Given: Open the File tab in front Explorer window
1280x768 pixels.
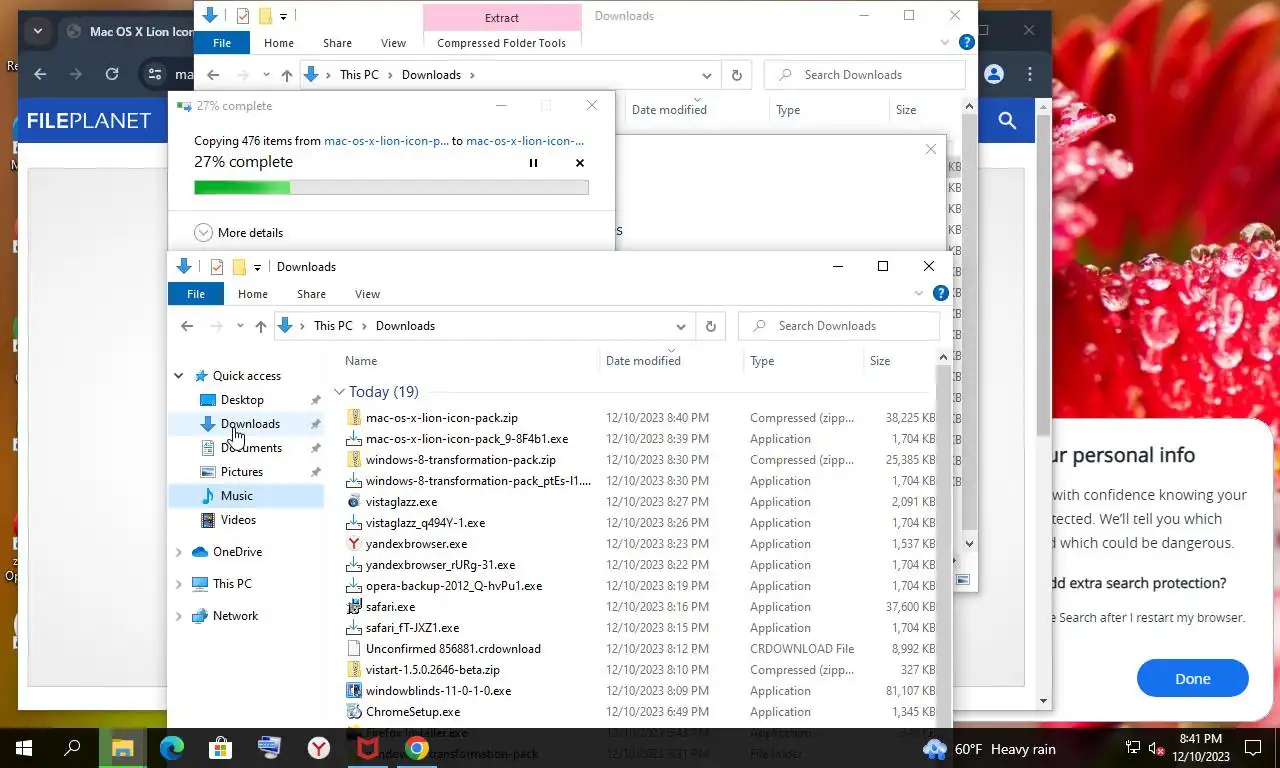Looking at the screenshot, I should (x=196, y=294).
